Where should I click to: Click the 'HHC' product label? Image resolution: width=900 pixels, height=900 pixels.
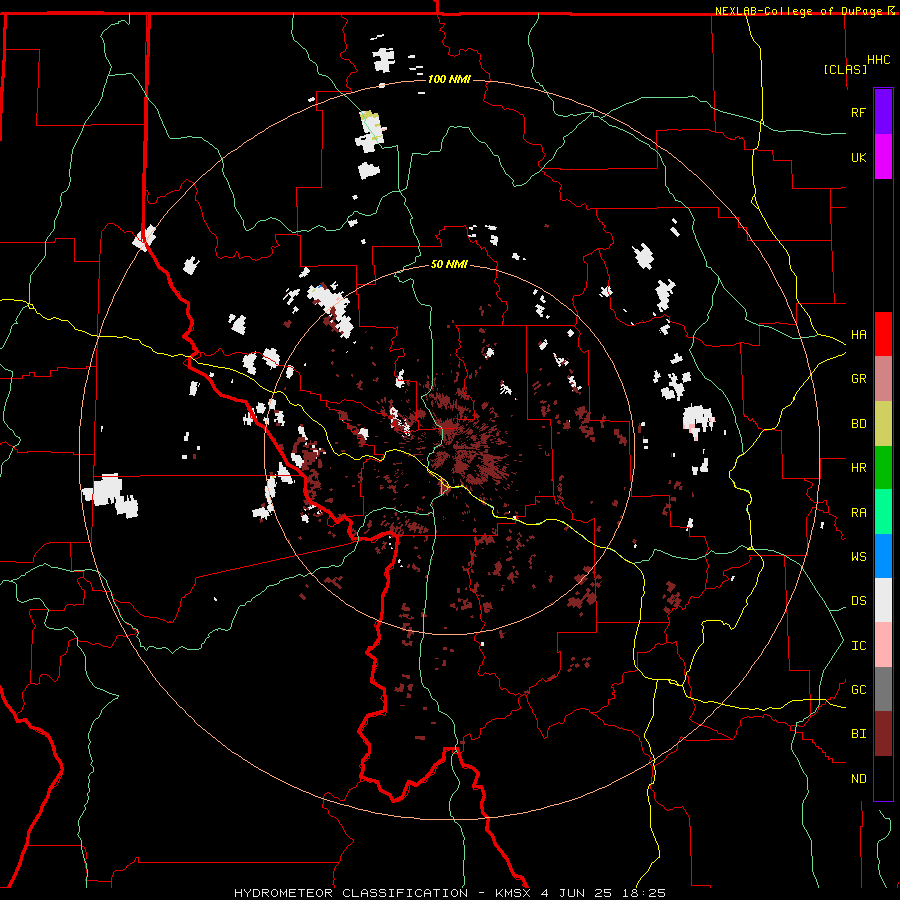pyautogui.click(x=879, y=60)
